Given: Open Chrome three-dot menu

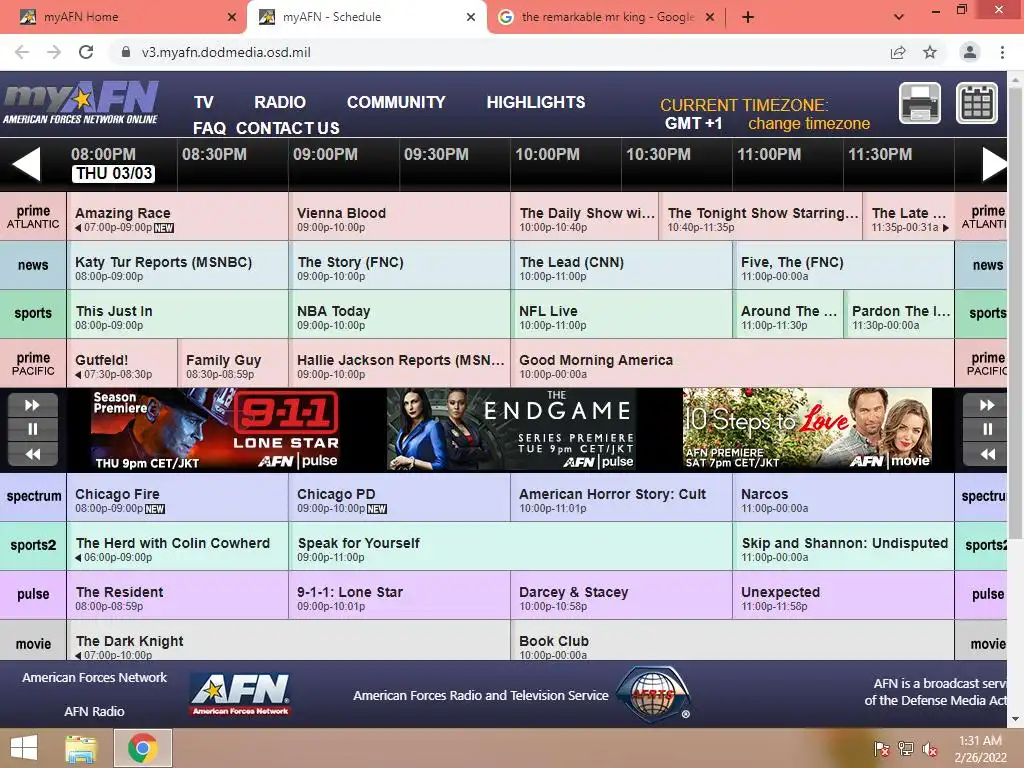Looking at the screenshot, I should (1002, 52).
